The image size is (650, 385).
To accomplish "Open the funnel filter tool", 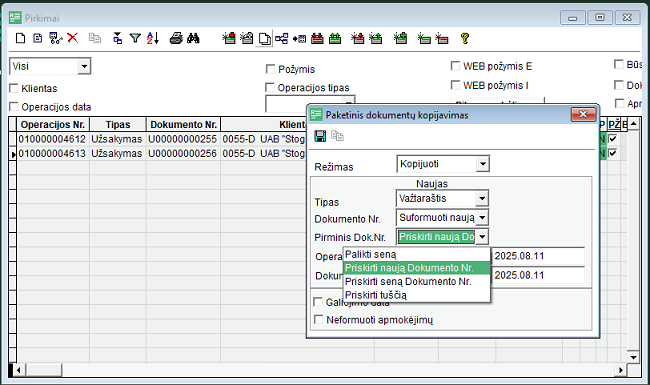I will (x=135, y=39).
